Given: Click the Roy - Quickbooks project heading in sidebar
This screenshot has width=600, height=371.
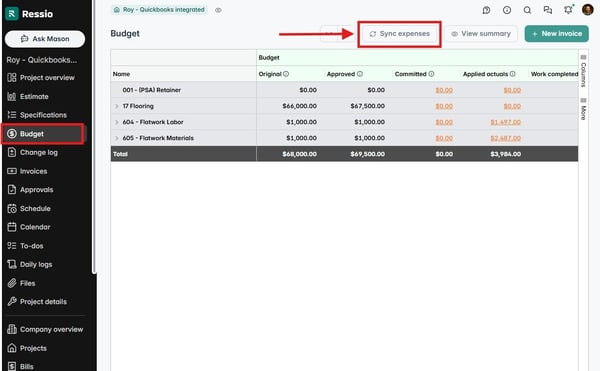Looking at the screenshot, I should [41, 60].
